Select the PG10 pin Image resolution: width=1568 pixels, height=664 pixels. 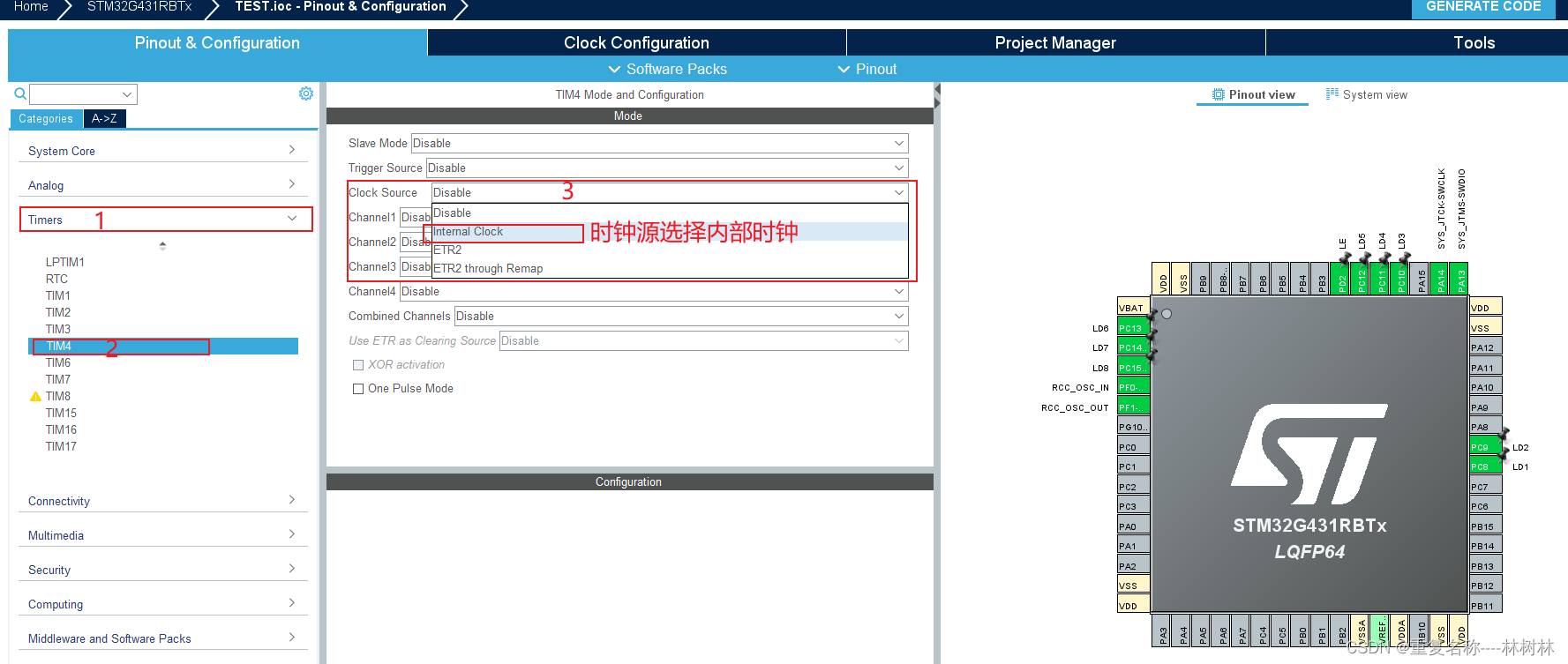pyautogui.click(x=1133, y=427)
